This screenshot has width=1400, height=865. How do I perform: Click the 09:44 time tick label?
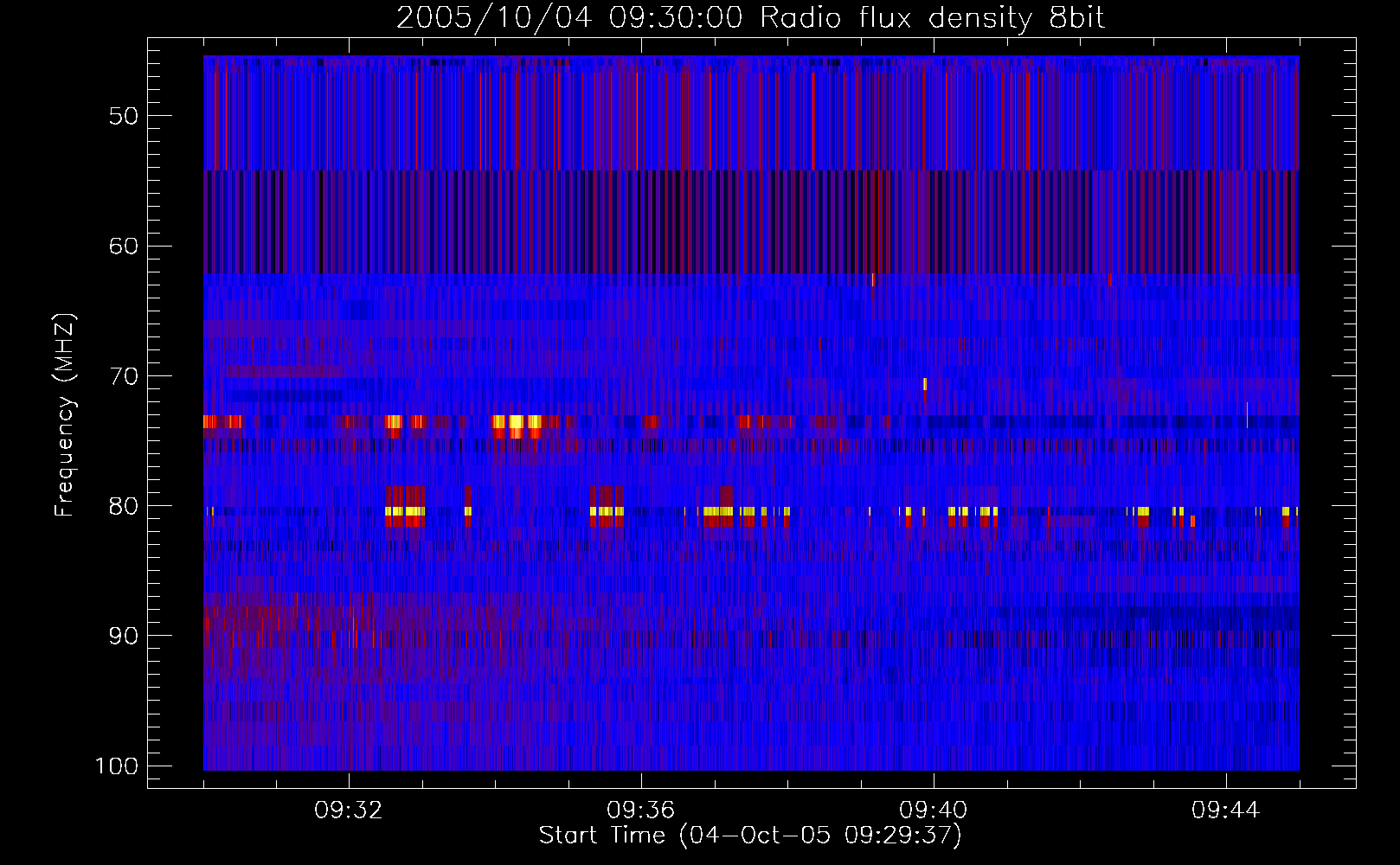[x=1226, y=811]
